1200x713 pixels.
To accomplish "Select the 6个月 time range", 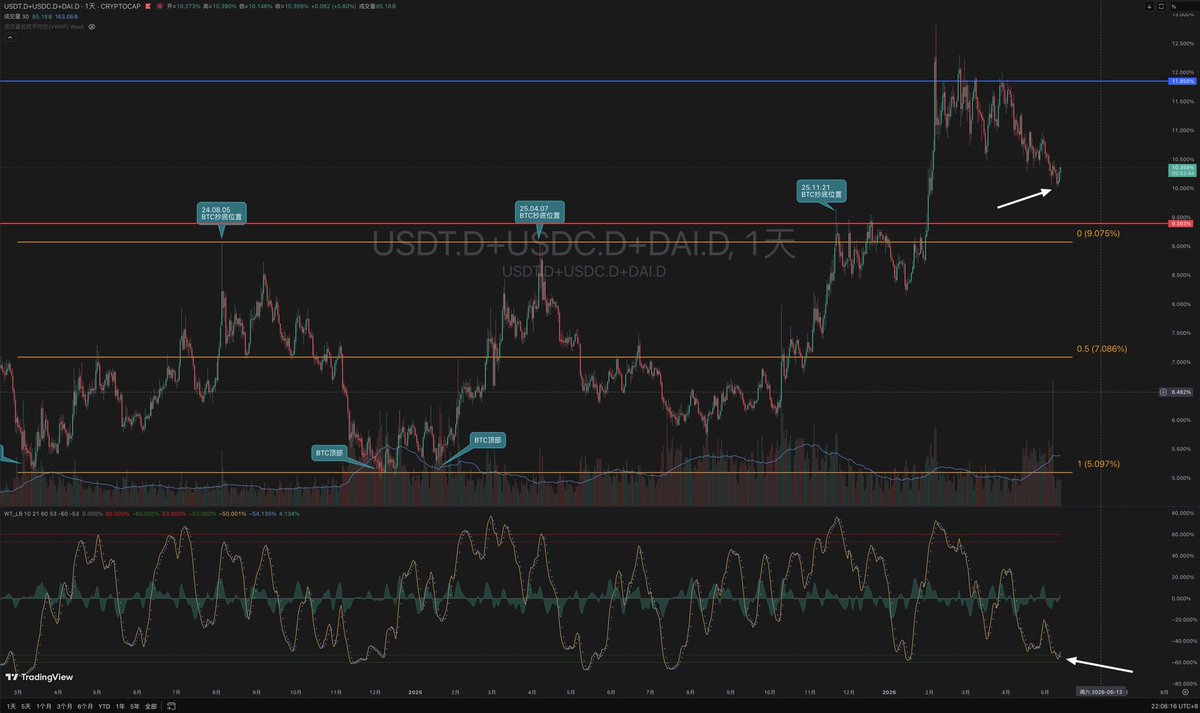I will pyautogui.click(x=85, y=706).
